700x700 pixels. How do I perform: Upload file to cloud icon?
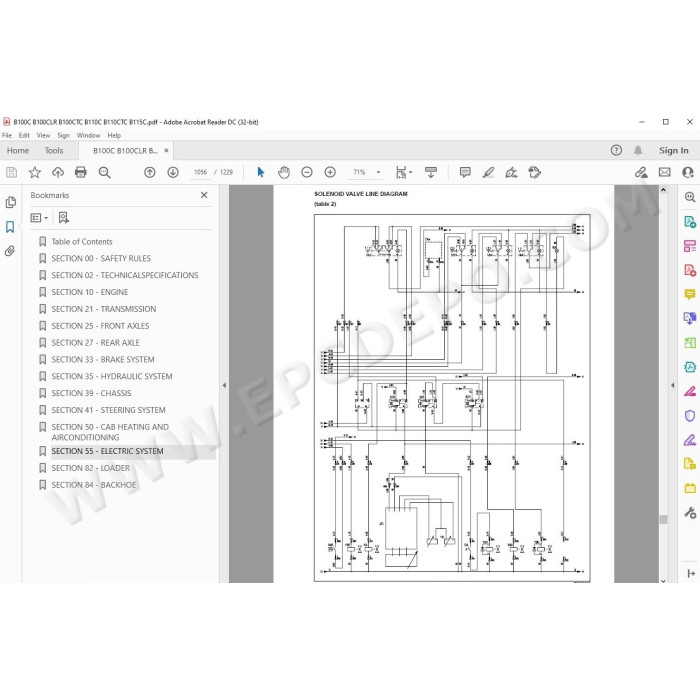coord(58,172)
